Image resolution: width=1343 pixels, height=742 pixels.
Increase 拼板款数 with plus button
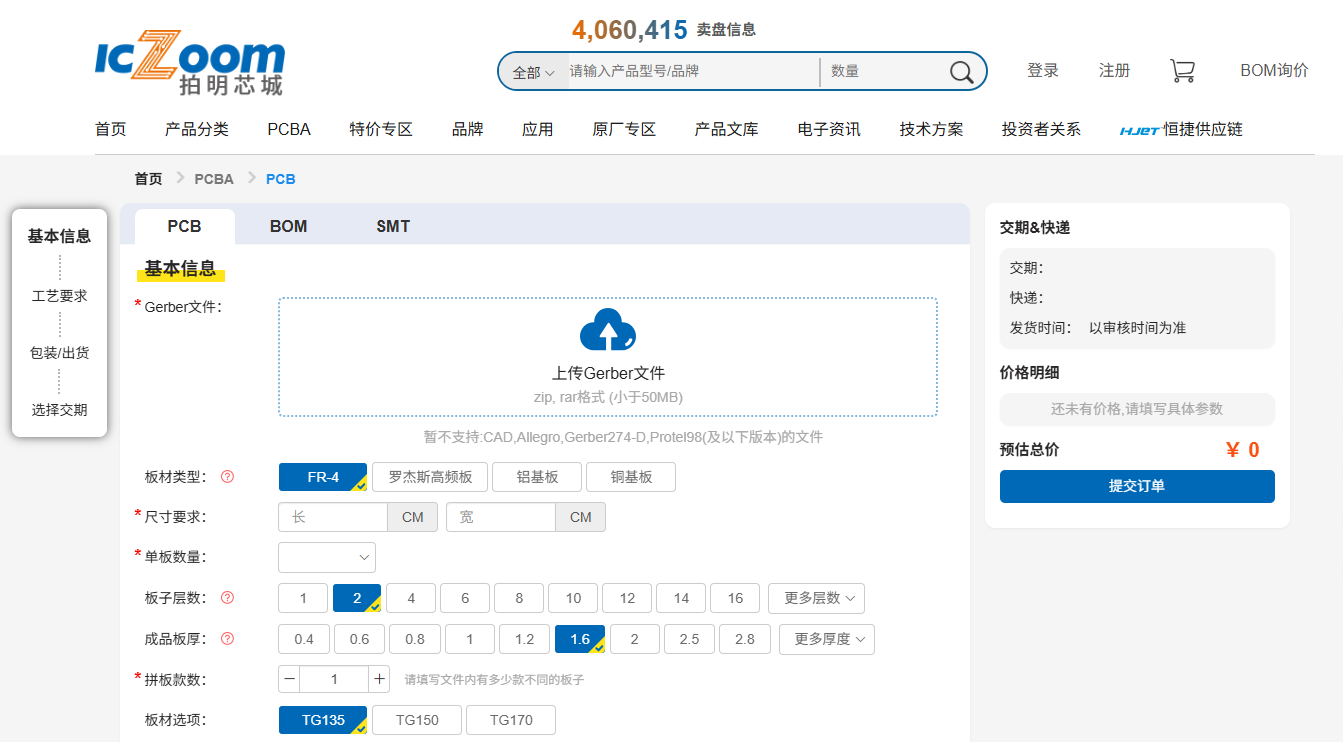click(379, 680)
